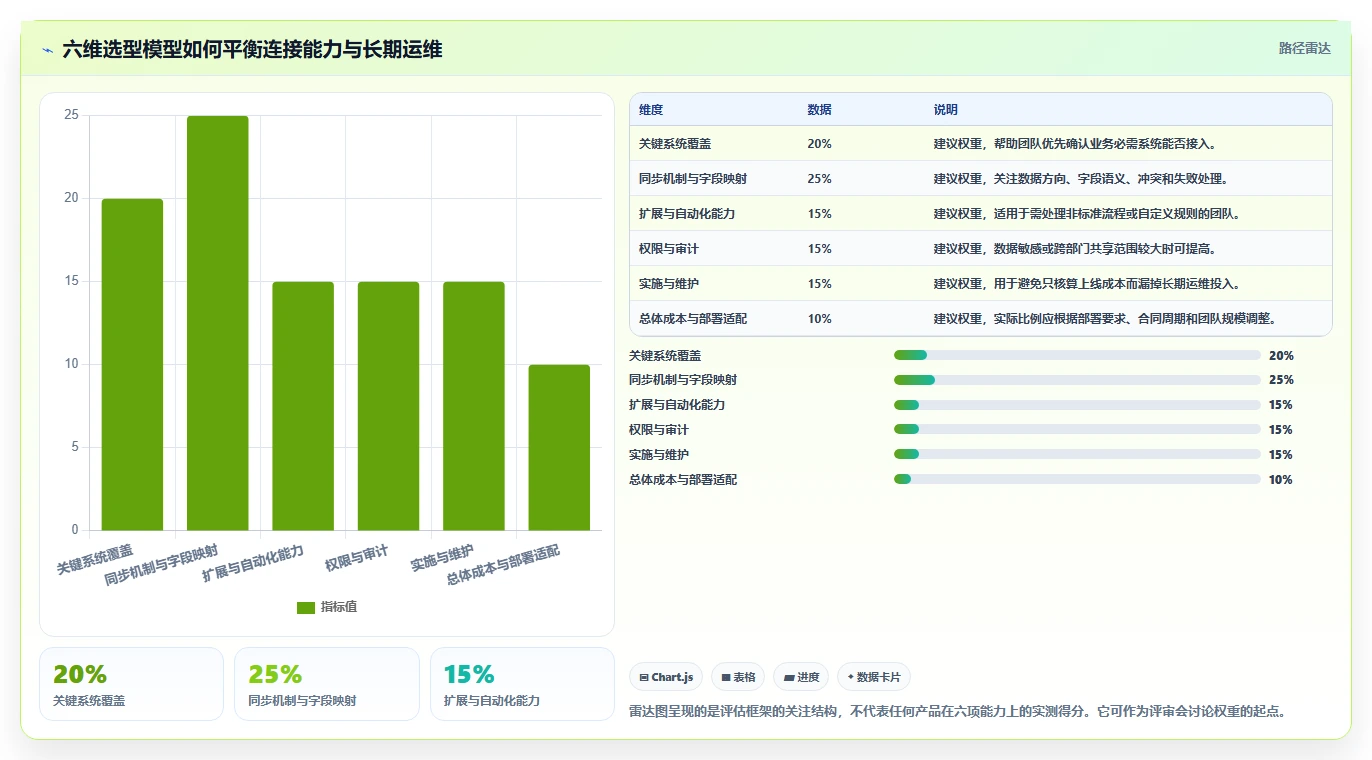Click the 同步机制与字段映射 progress bar
Image resolution: width=1372 pixels, height=760 pixels.
(1077, 380)
